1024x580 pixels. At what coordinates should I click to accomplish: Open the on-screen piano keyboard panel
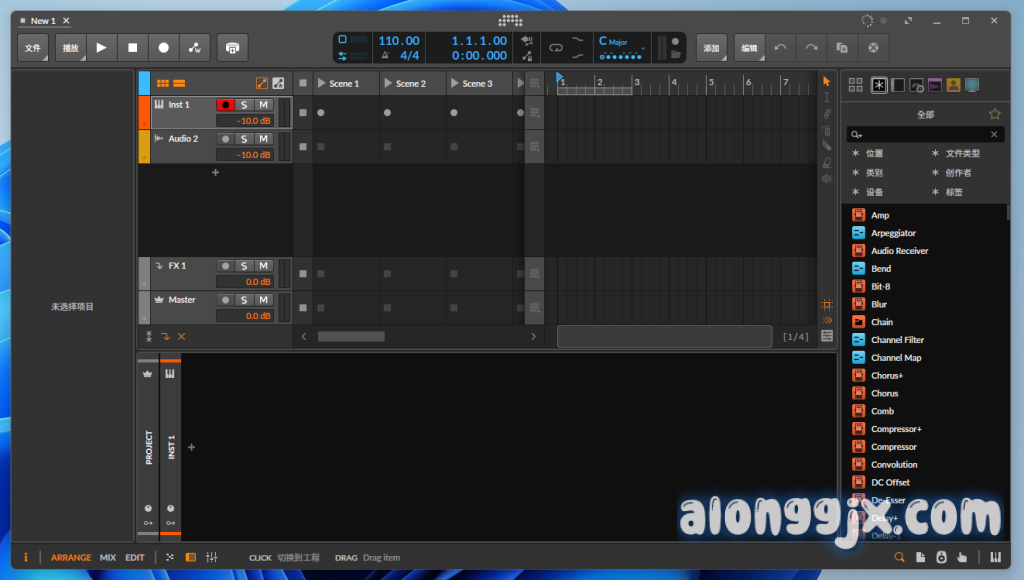996,557
